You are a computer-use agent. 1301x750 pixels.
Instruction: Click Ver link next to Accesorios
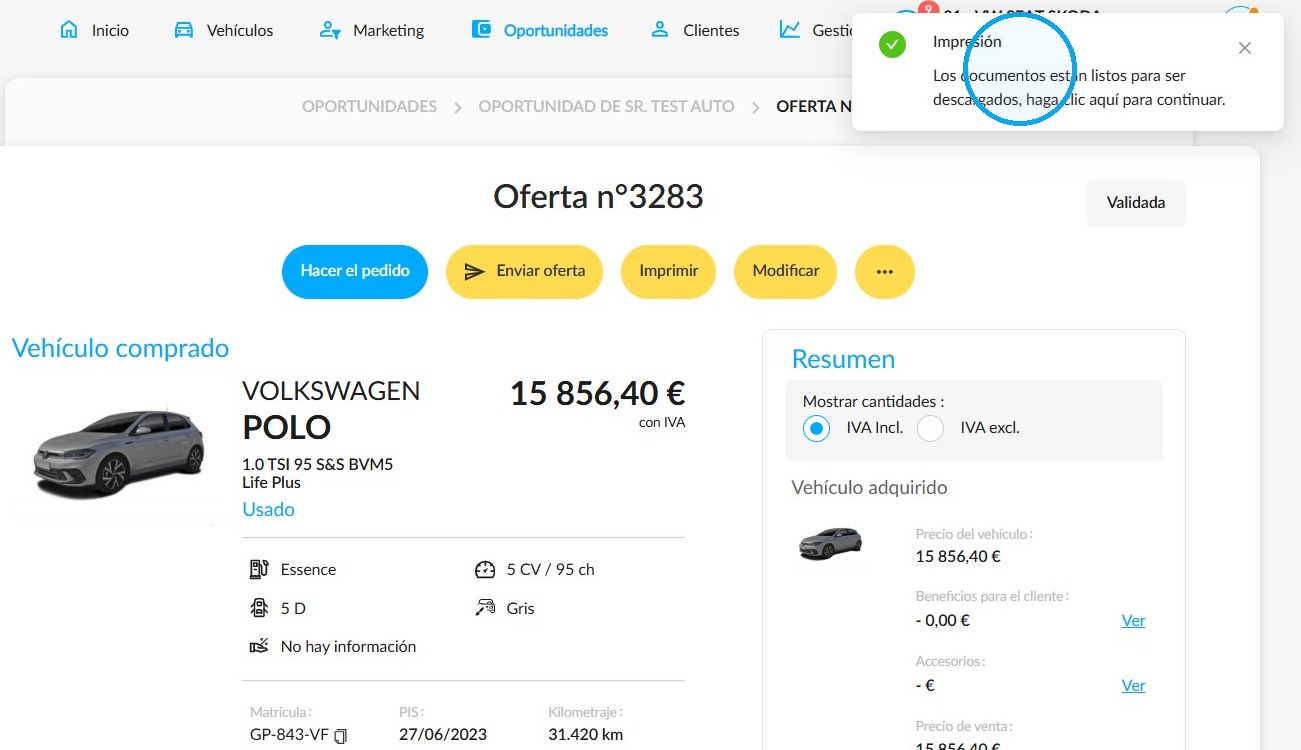(x=1133, y=685)
